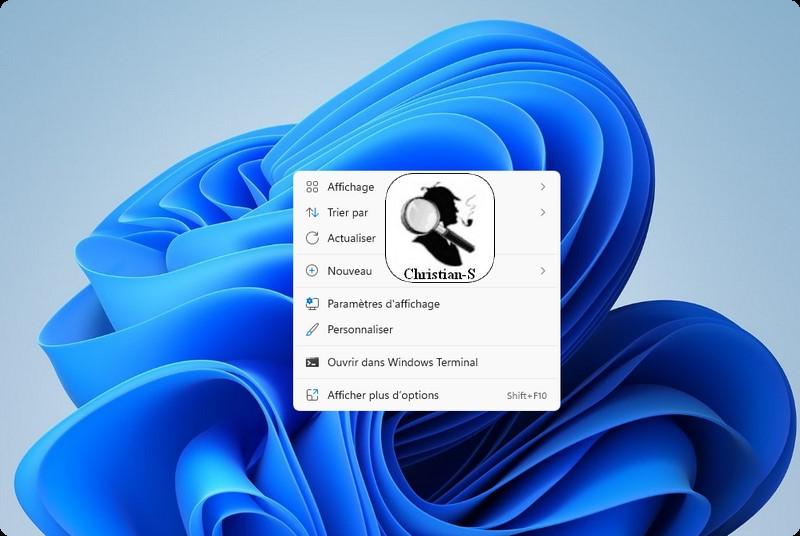
Task: Choose the Trier par menu entry text
Action: [x=348, y=213]
